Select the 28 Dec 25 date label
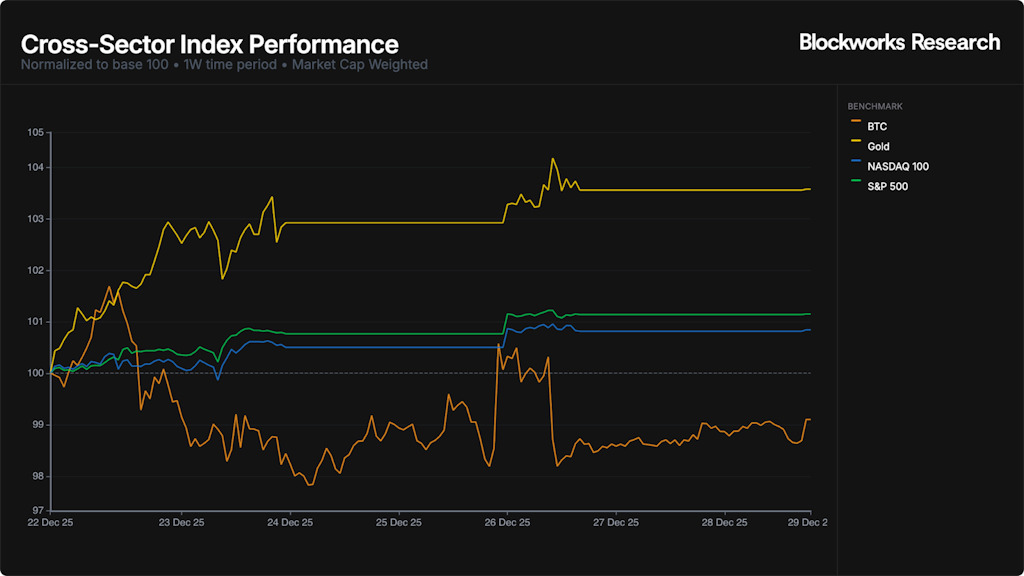 (725, 523)
